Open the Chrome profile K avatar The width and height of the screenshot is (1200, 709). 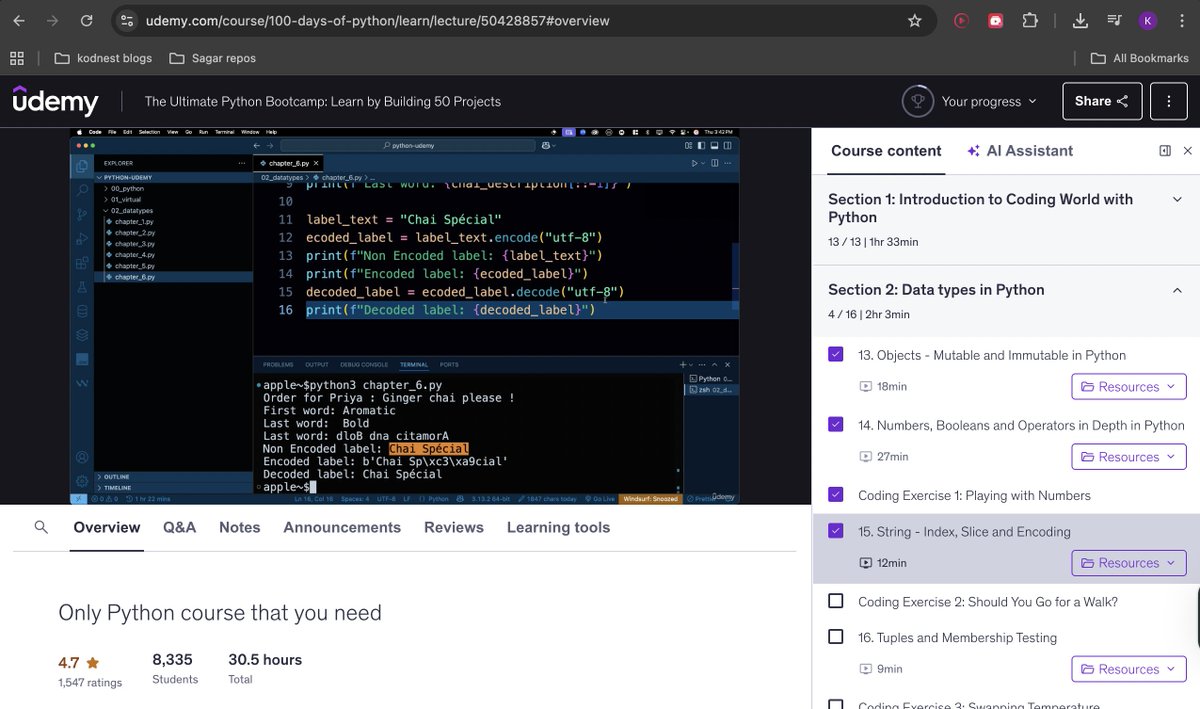pos(1148,20)
